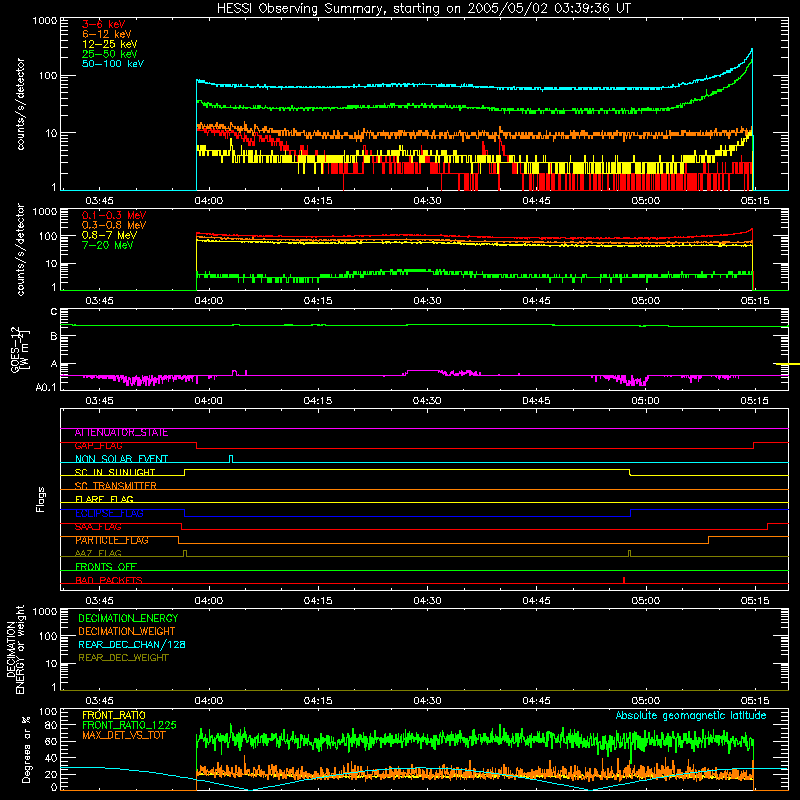Screen dimensions: 800x800
Task: Click the top plot counts/s/detector axis title
Action: tap(20, 104)
